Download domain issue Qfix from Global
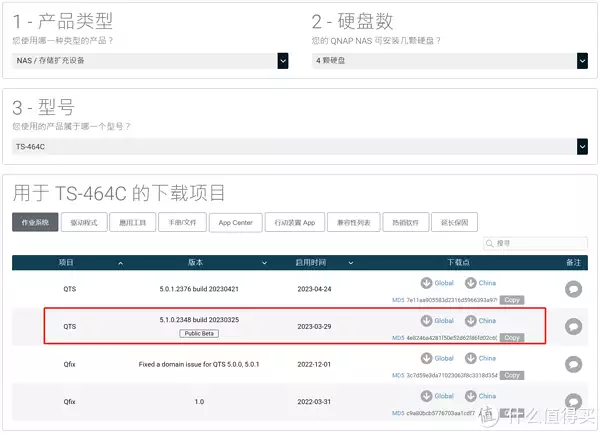Screen dimensions: 600x433 point(437,358)
